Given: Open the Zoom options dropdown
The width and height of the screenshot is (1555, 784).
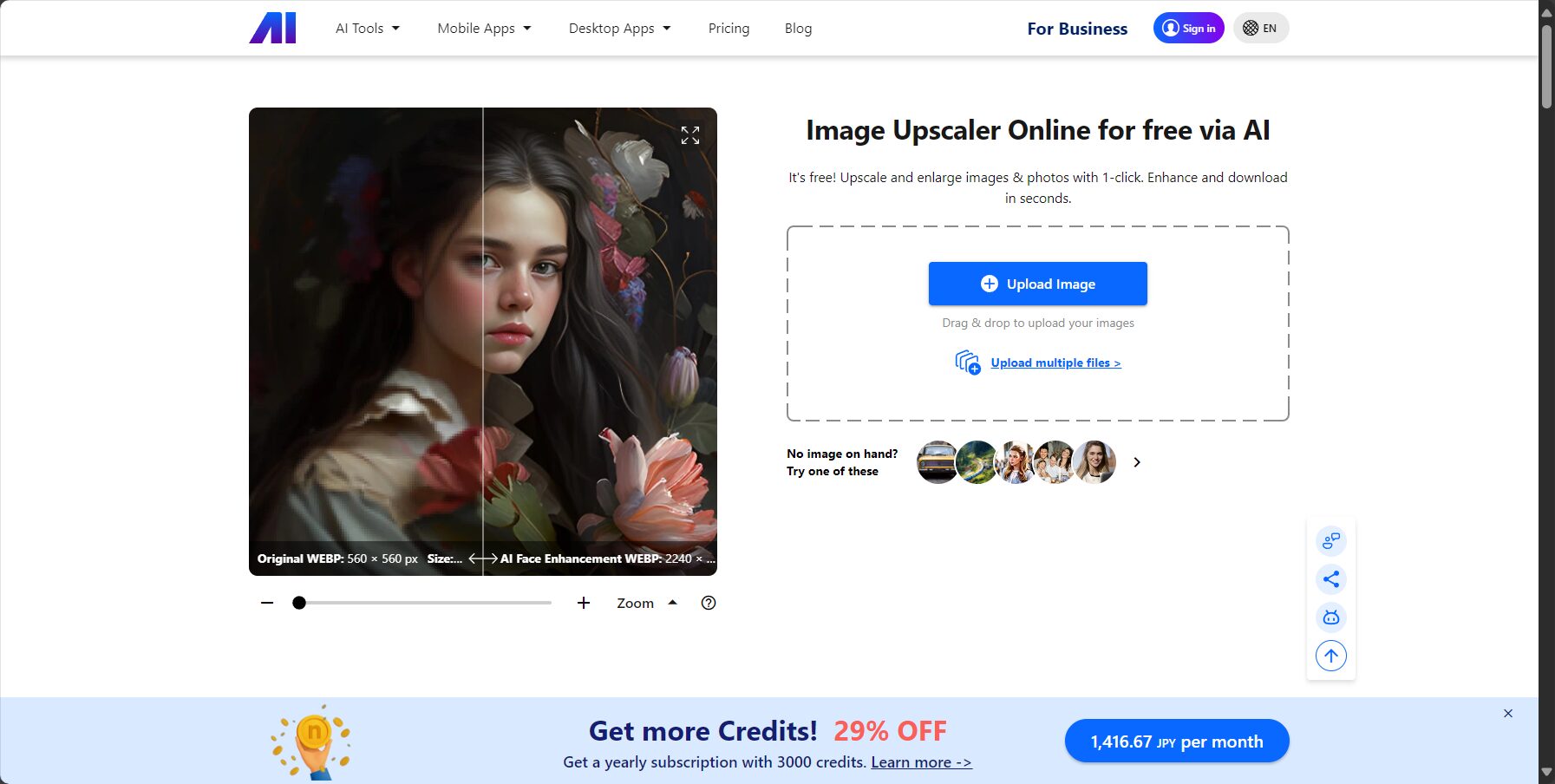Looking at the screenshot, I should 647,603.
